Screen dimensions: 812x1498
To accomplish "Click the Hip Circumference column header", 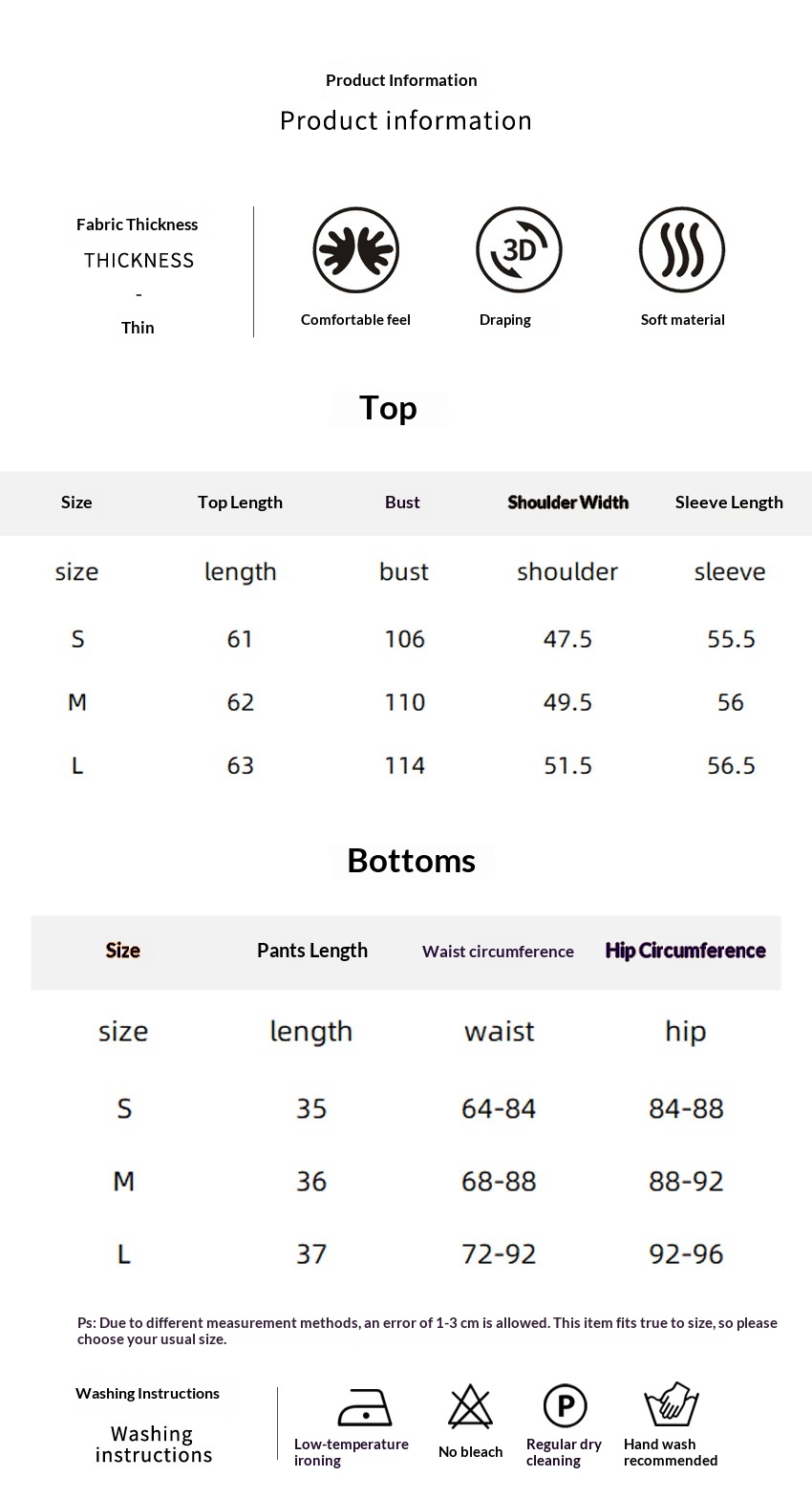I will [685, 951].
